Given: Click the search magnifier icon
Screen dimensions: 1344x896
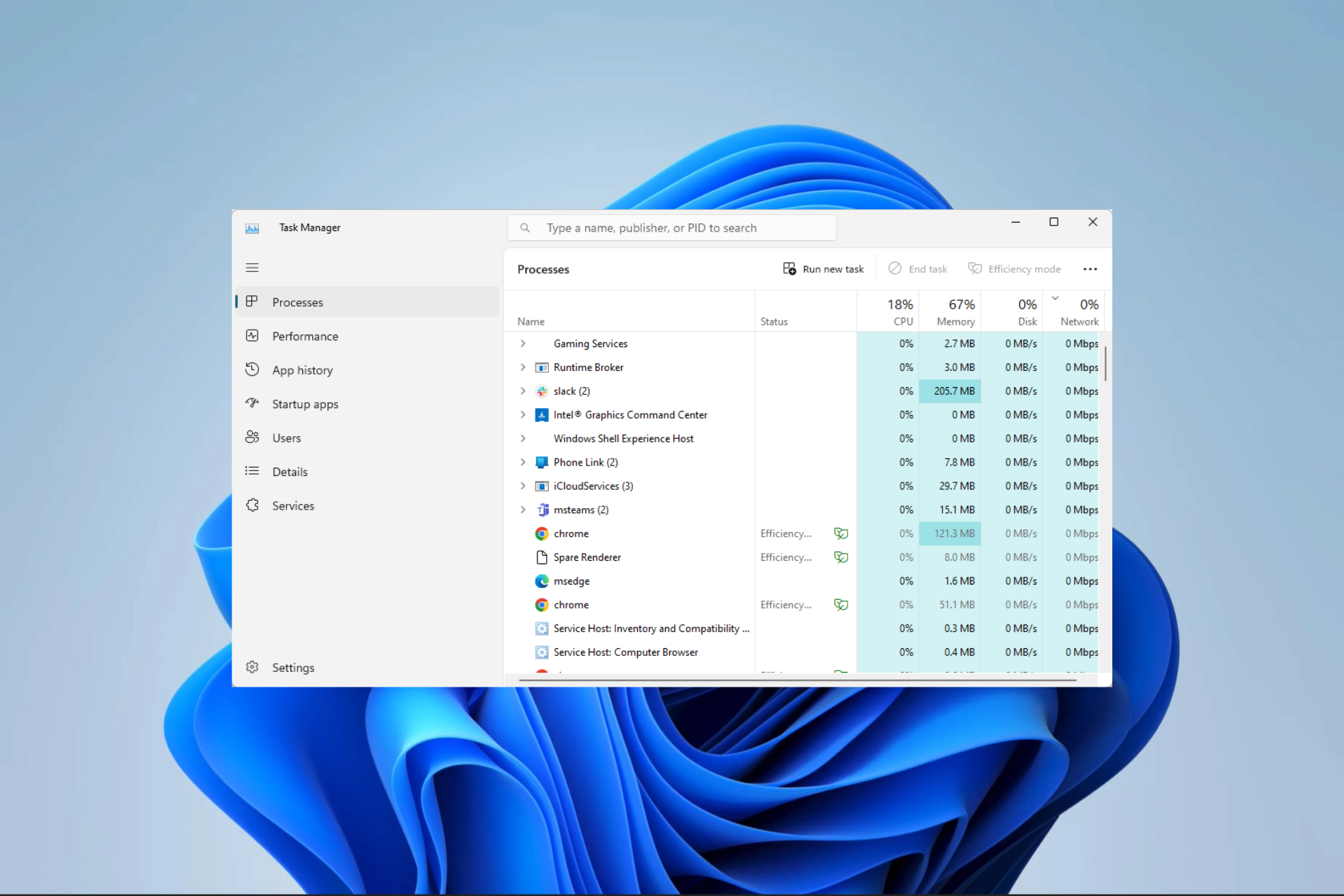Looking at the screenshot, I should point(524,228).
